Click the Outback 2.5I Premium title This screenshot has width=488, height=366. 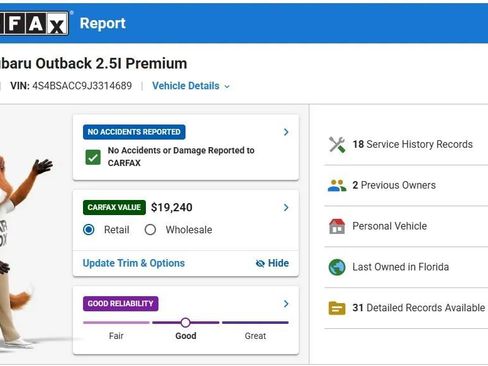click(111, 63)
